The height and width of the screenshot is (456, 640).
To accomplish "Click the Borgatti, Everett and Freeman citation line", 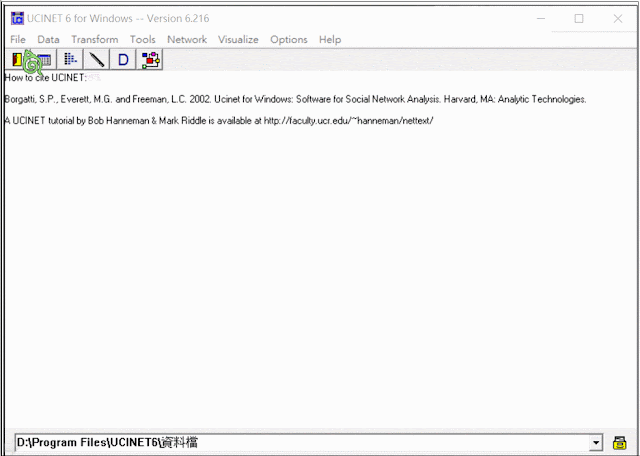I will click(x=296, y=99).
